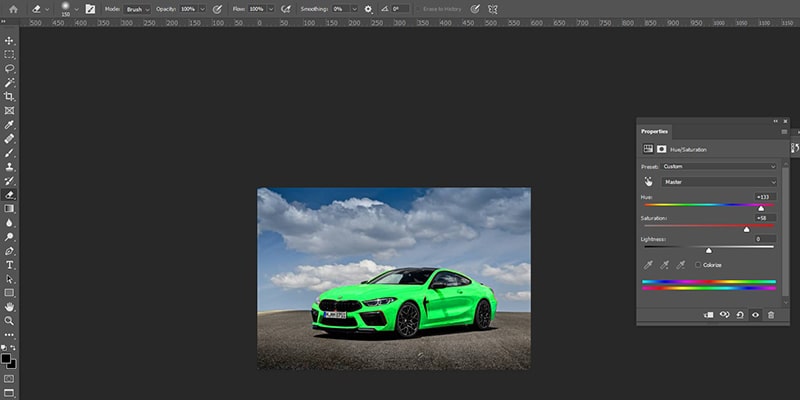Open the Smoothing dropdown arrow
The image size is (800, 400).
(354, 9)
